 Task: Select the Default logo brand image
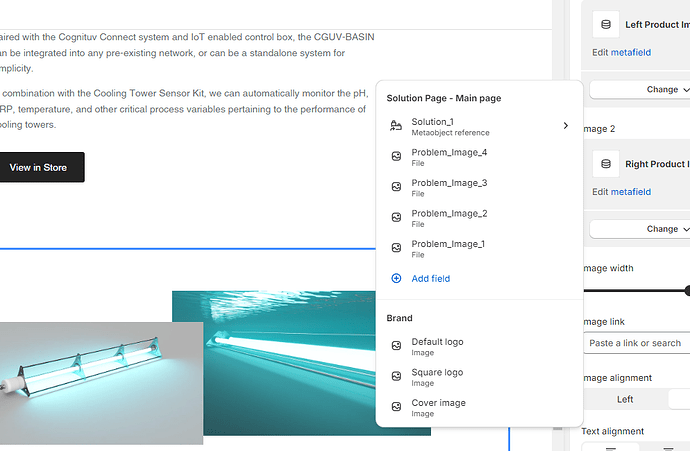point(480,346)
